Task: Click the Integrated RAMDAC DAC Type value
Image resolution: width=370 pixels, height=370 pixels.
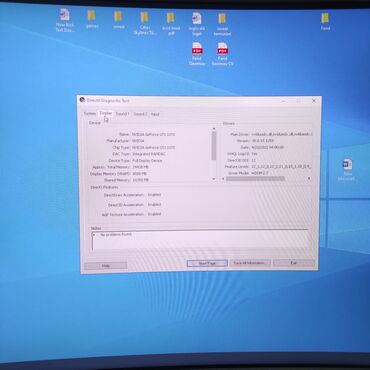Action: (149, 154)
